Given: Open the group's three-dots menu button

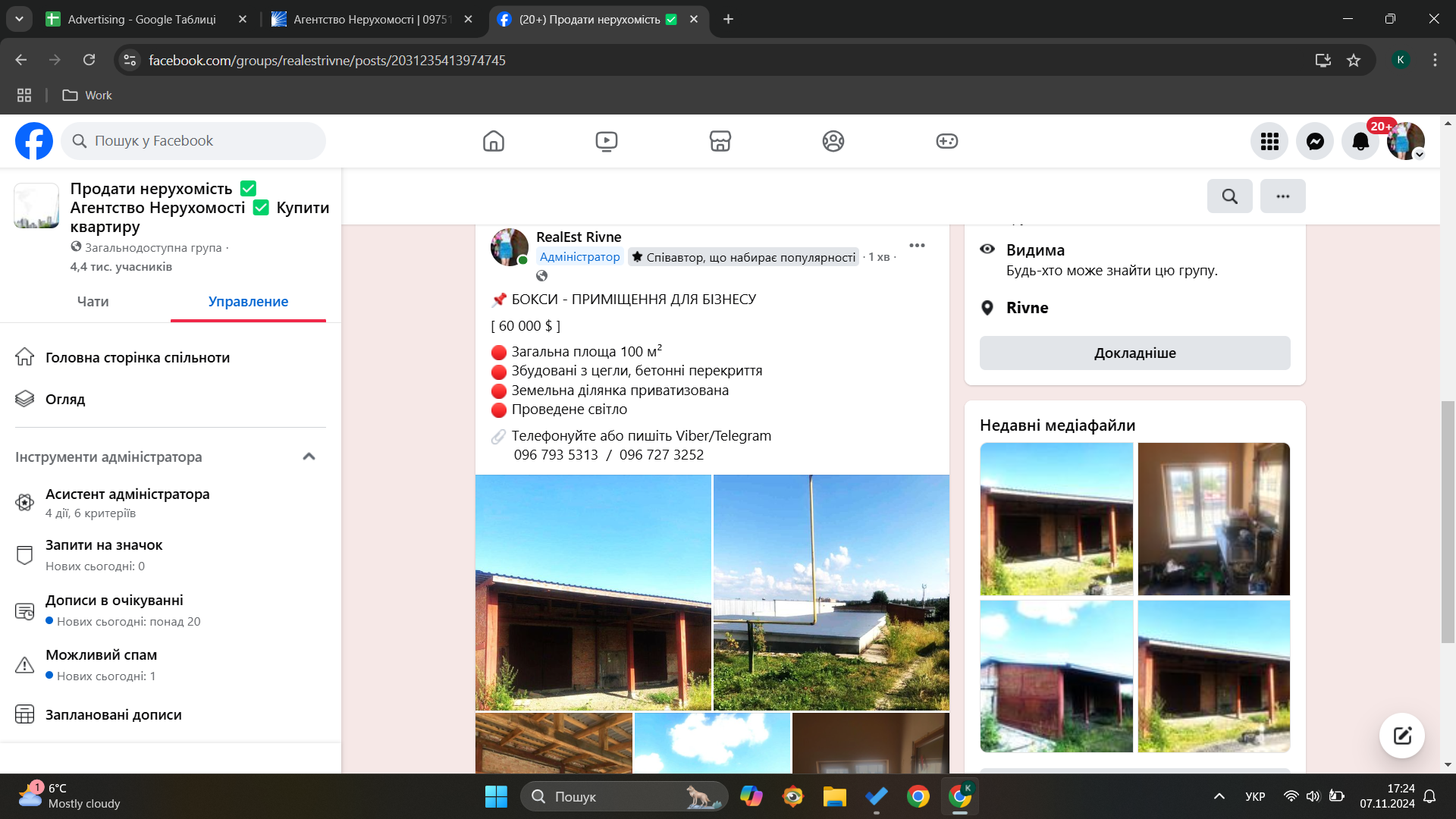Looking at the screenshot, I should click(x=1282, y=196).
